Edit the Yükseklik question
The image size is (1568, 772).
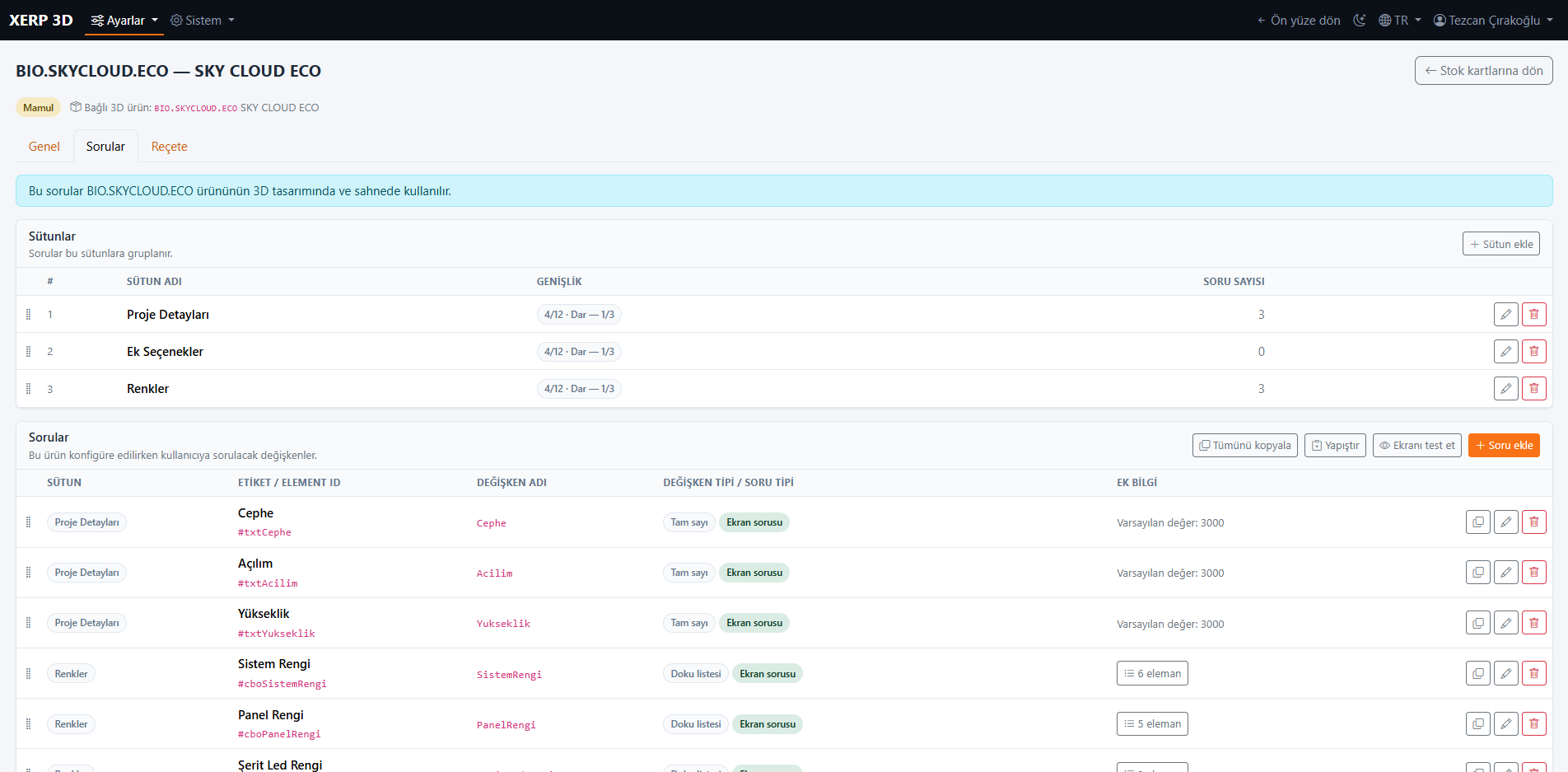[x=1505, y=623]
